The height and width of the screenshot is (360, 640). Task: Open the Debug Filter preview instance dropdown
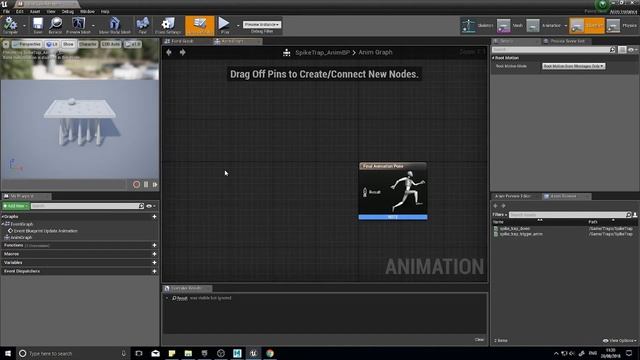coord(262,24)
